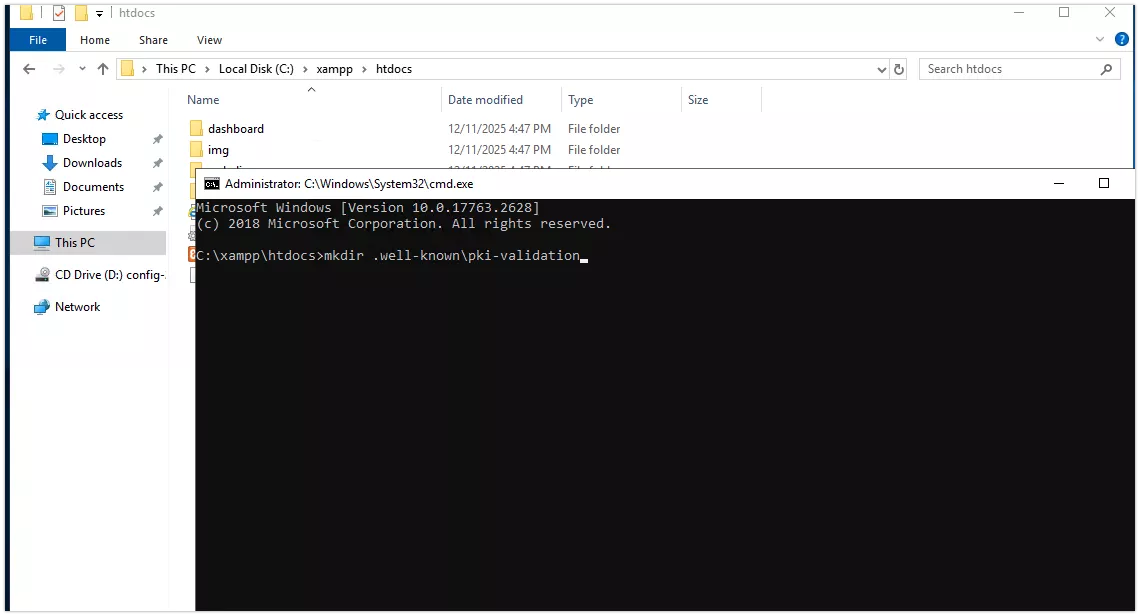
Task: Select This PC in the sidebar
Action: pyautogui.click(x=72, y=242)
